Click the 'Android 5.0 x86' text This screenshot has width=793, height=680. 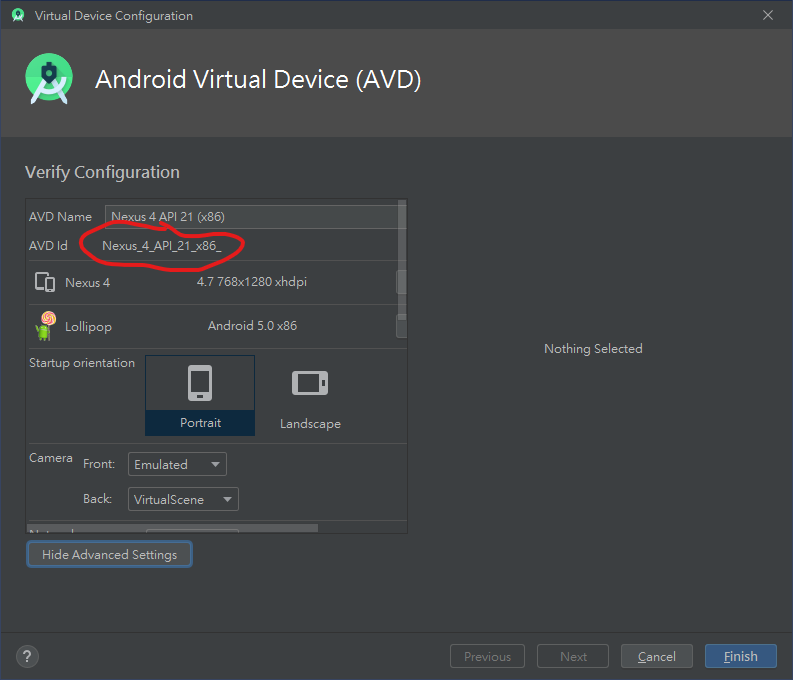pyautogui.click(x=252, y=326)
